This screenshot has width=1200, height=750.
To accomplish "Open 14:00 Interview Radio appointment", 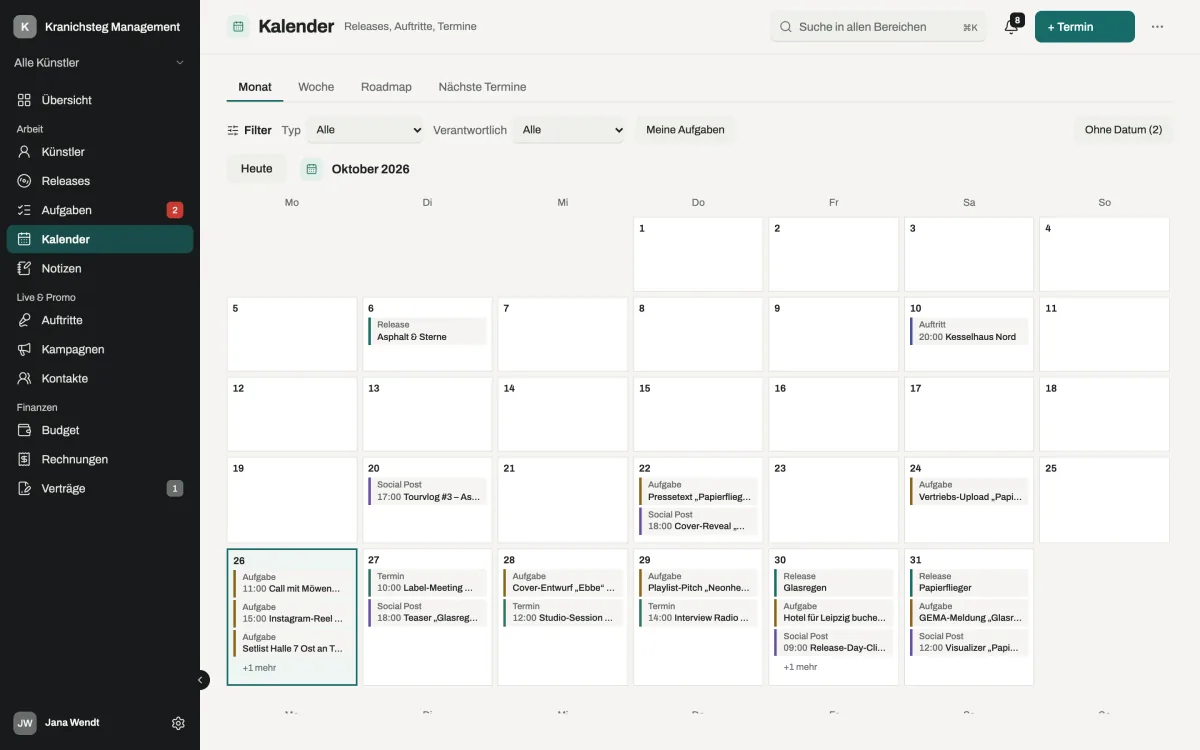I will click(698, 613).
